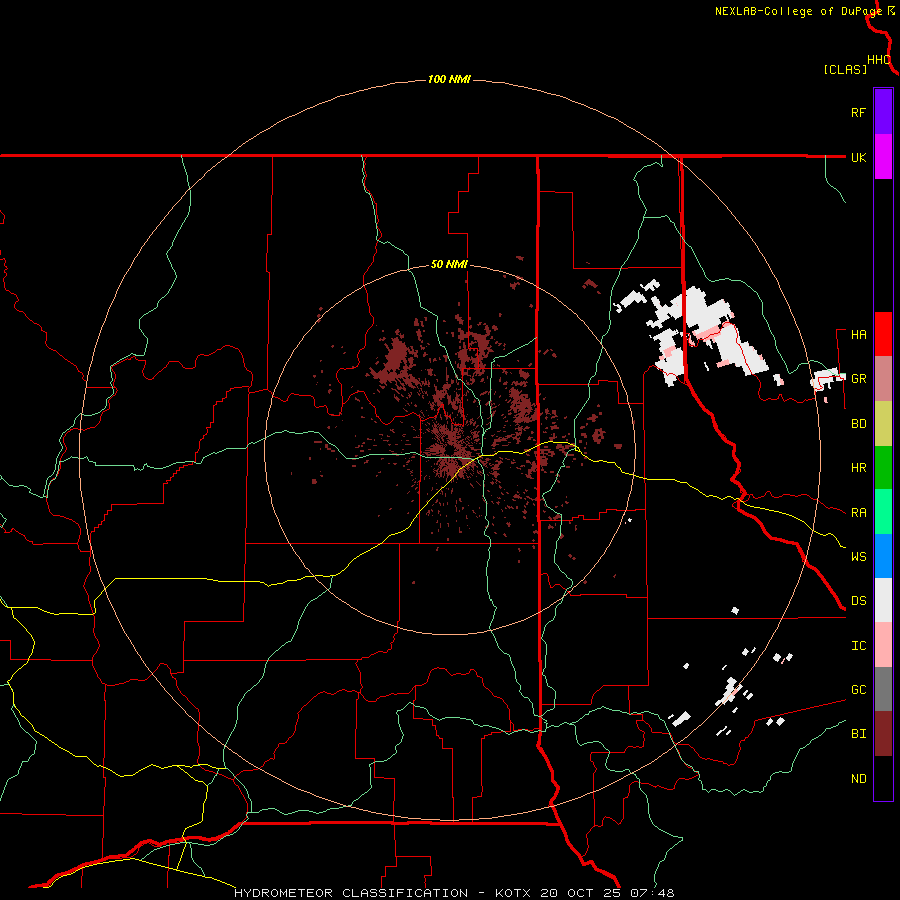Click the radar site center point
Image resolution: width=900 pixels, height=900 pixels.
[x=450, y=450]
